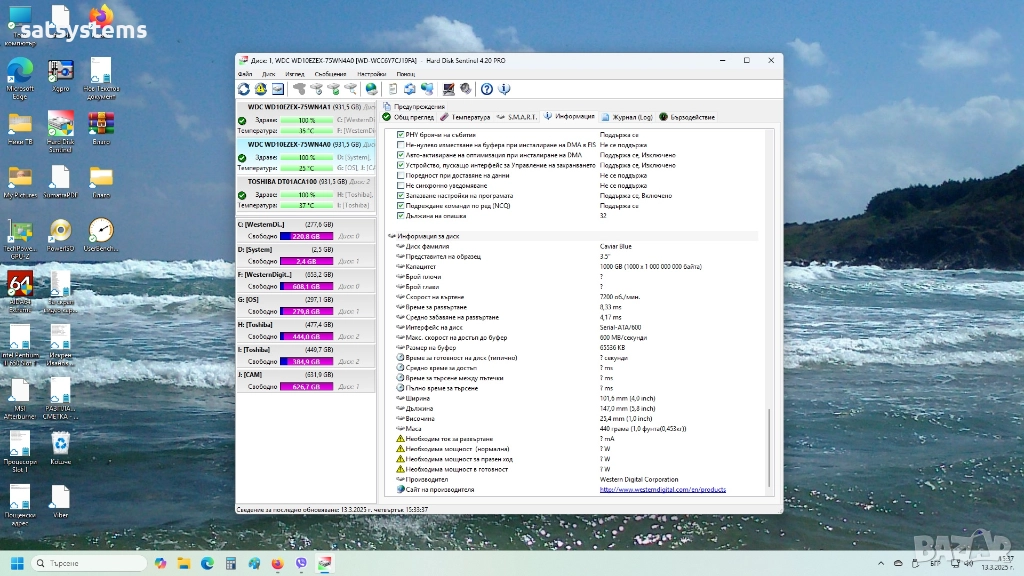Click the refresh disk status toolbar icon
Screen dimensions: 1024x576
[243, 89]
